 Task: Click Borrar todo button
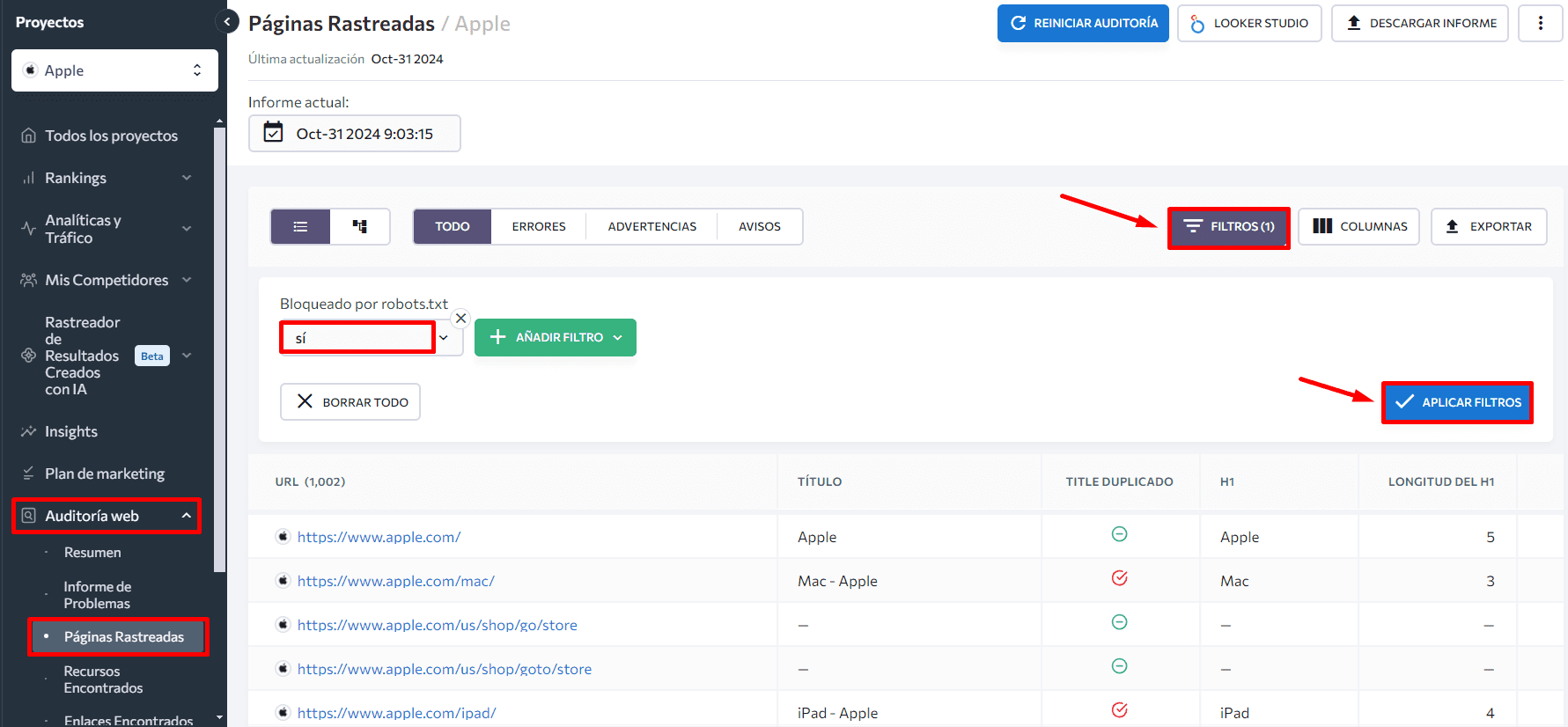pos(350,401)
